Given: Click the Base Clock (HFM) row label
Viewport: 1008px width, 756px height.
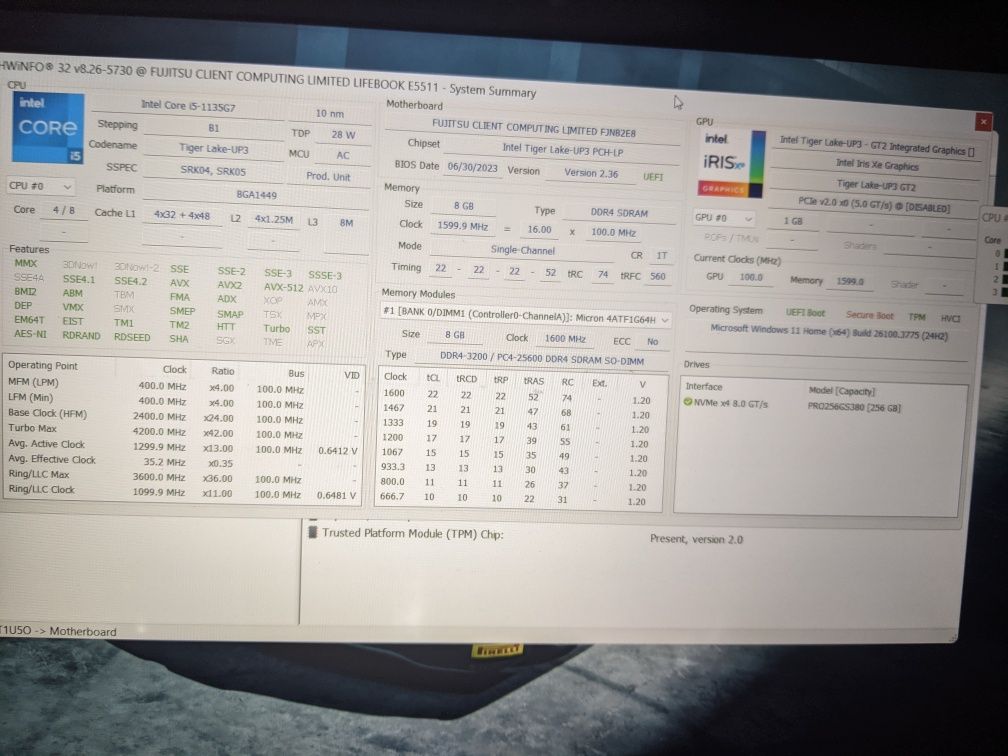Looking at the screenshot, I should tap(47, 413).
